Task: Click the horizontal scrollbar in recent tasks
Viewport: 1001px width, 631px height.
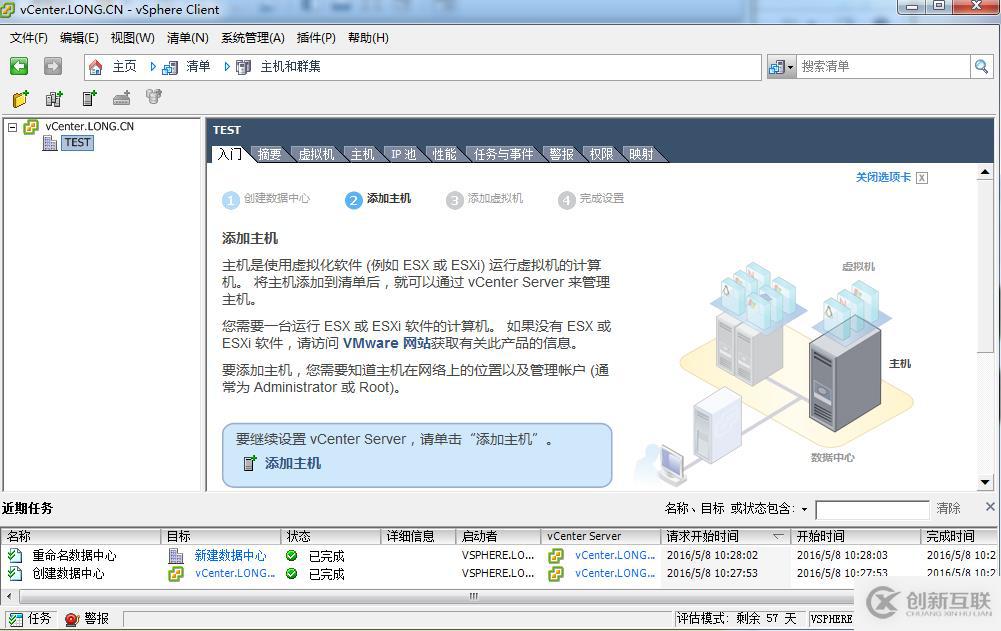Action: [x=472, y=597]
